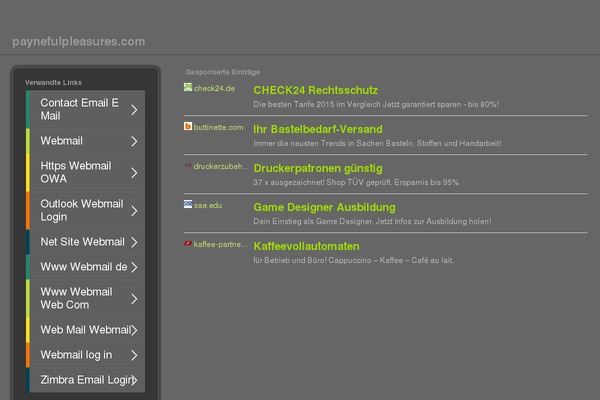
Task: Click chevron arrow beside Https Webmail OWA
Action: (x=134, y=173)
